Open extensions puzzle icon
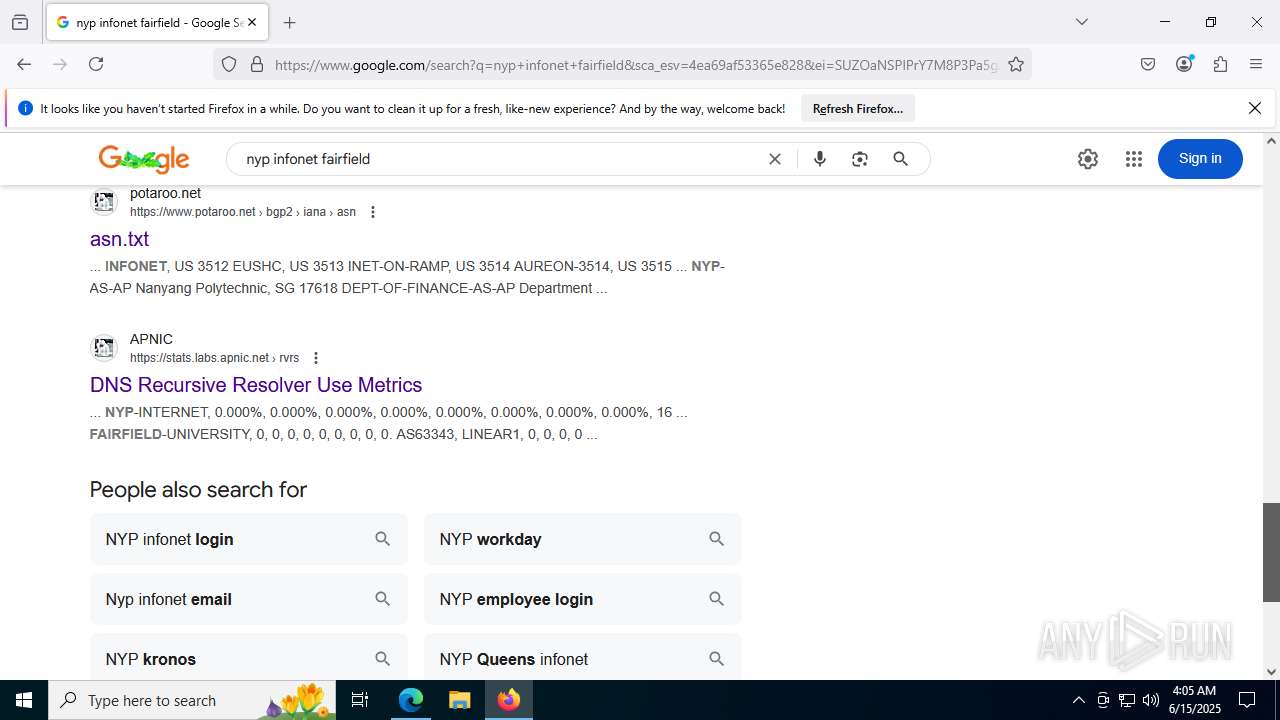Image resolution: width=1280 pixels, height=720 pixels. click(x=1220, y=64)
